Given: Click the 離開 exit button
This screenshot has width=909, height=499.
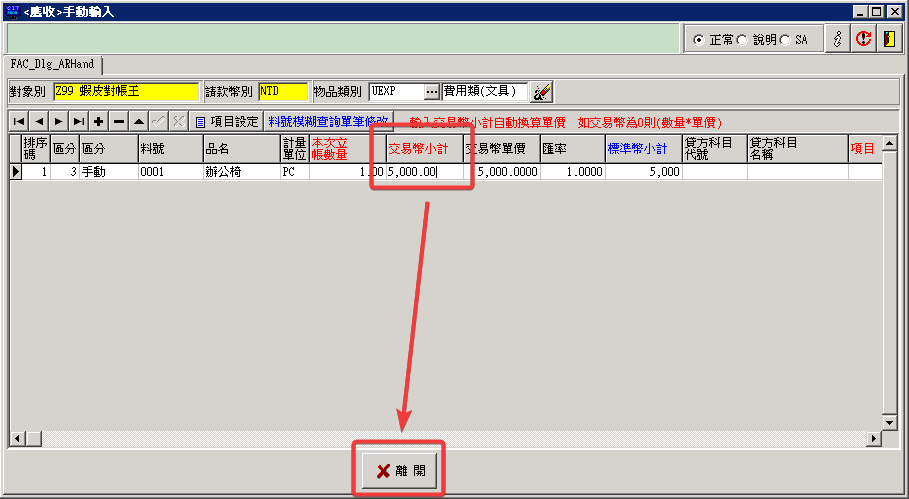Looking at the screenshot, I should [399, 471].
